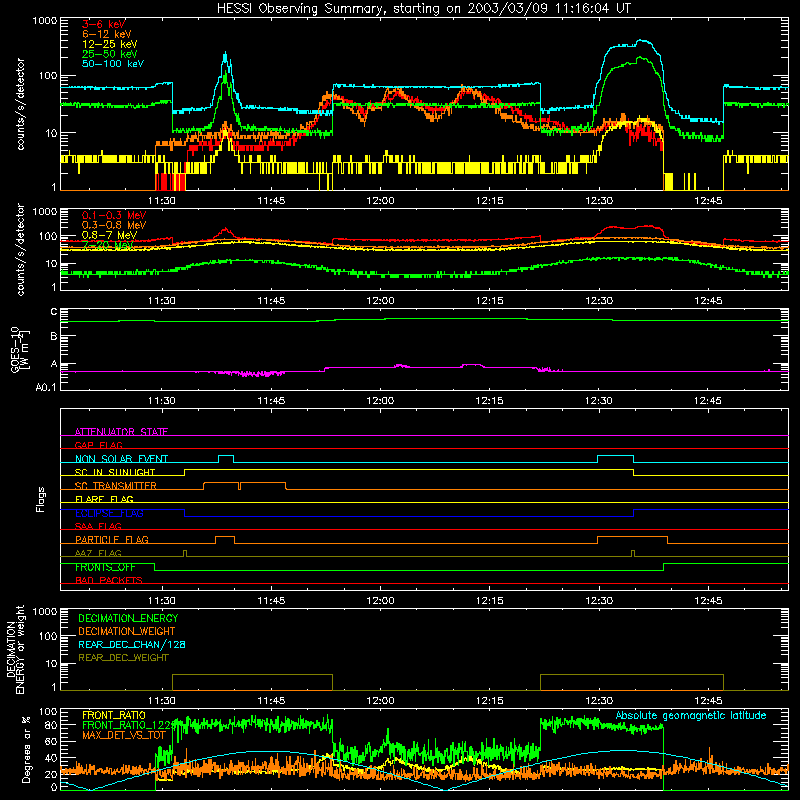Click the cyan 50-100 keV peak near 12:35

641,41
